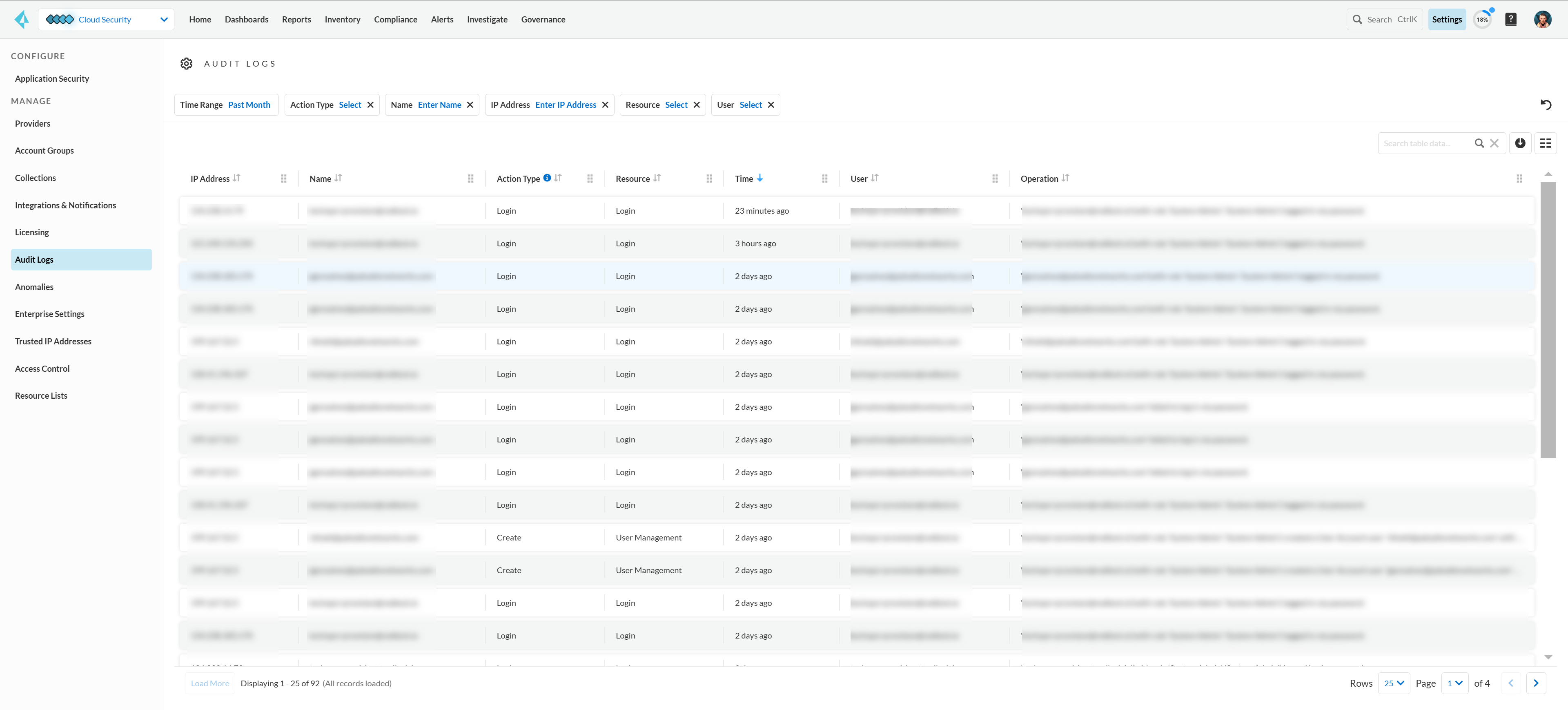The height and width of the screenshot is (710, 1568).
Task: Click the global Search box
Action: (x=1385, y=20)
